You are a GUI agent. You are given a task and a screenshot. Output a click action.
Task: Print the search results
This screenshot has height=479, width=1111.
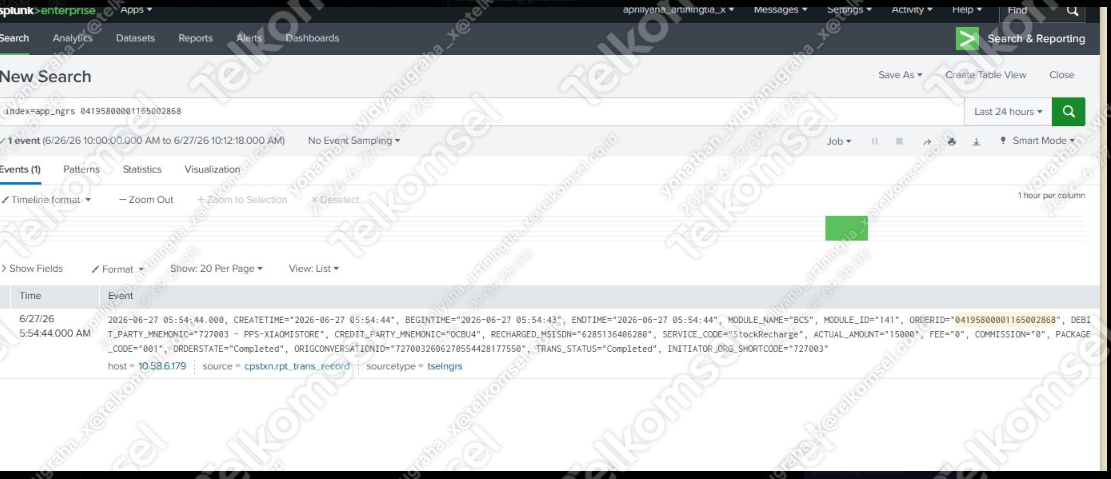click(x=952, y=141)
